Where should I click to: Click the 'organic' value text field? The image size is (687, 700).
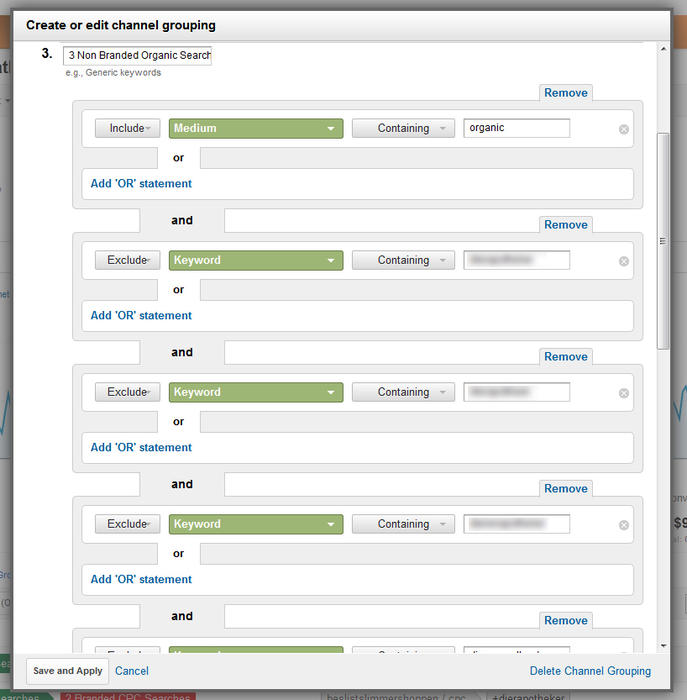[x=516, y=128]
